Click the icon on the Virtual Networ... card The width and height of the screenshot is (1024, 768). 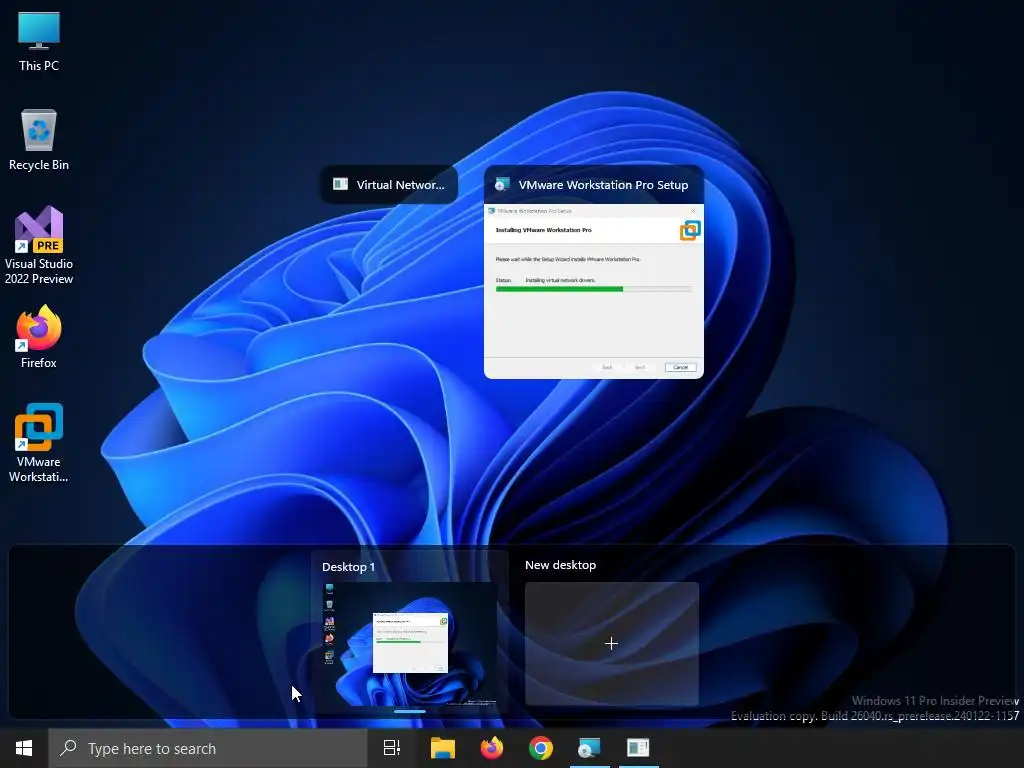(340, 184)
